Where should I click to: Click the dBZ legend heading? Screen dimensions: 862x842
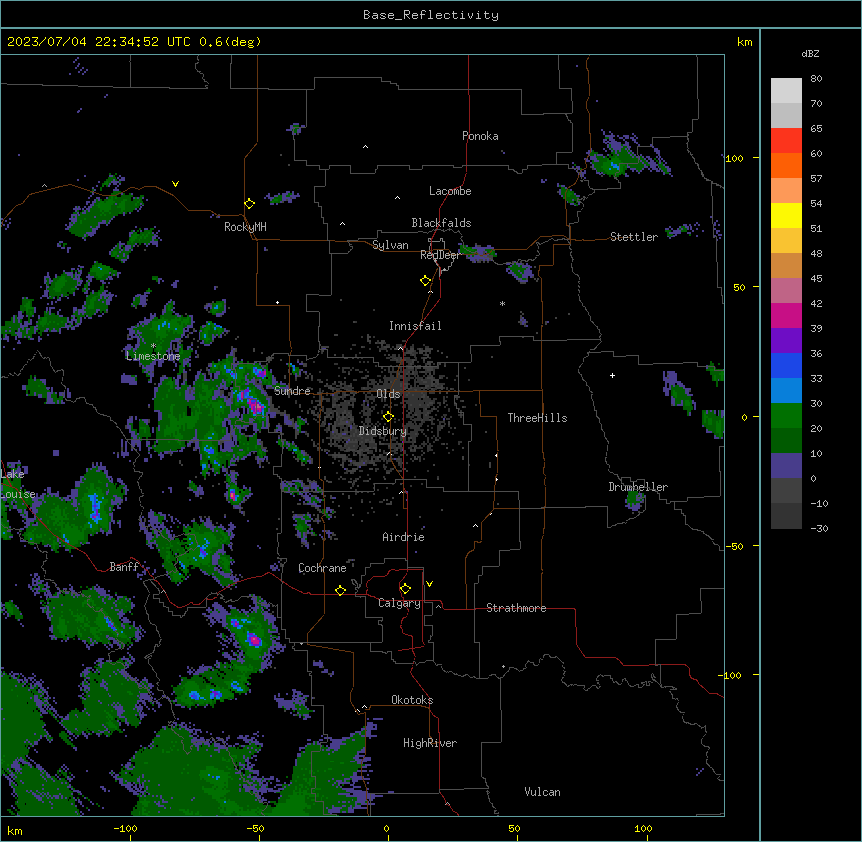point(810,54)
